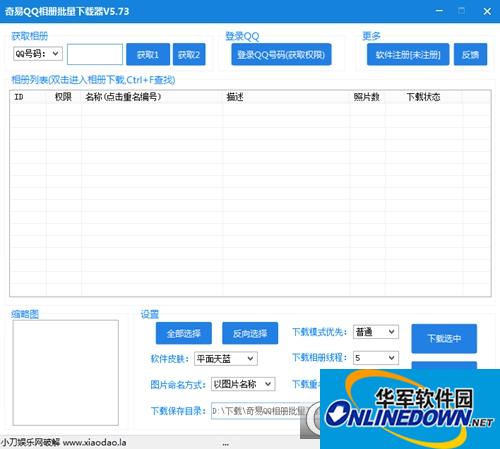Click the 获取2 button

(x=189, y=54)
